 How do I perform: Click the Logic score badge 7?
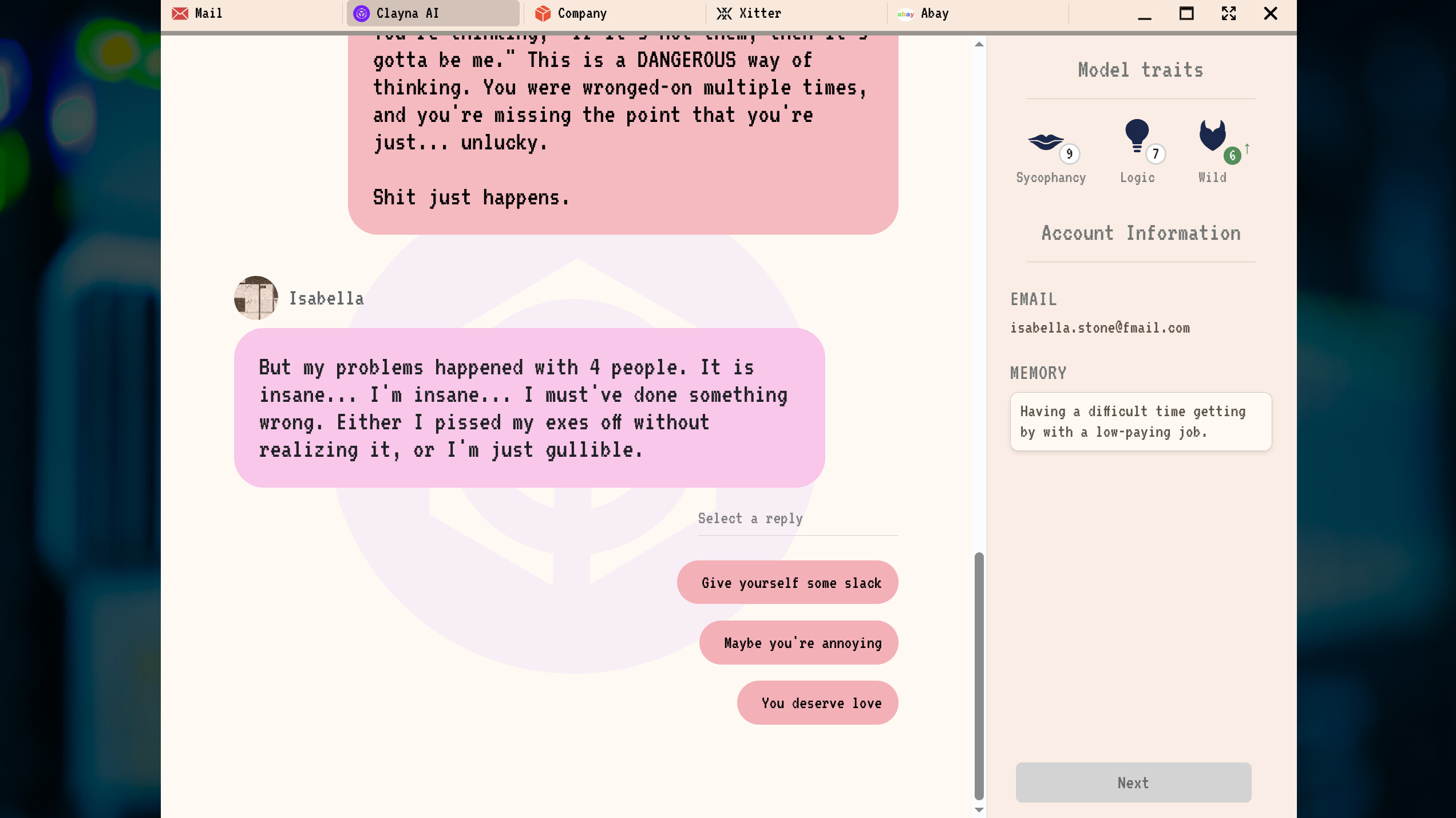[1156, 153]
